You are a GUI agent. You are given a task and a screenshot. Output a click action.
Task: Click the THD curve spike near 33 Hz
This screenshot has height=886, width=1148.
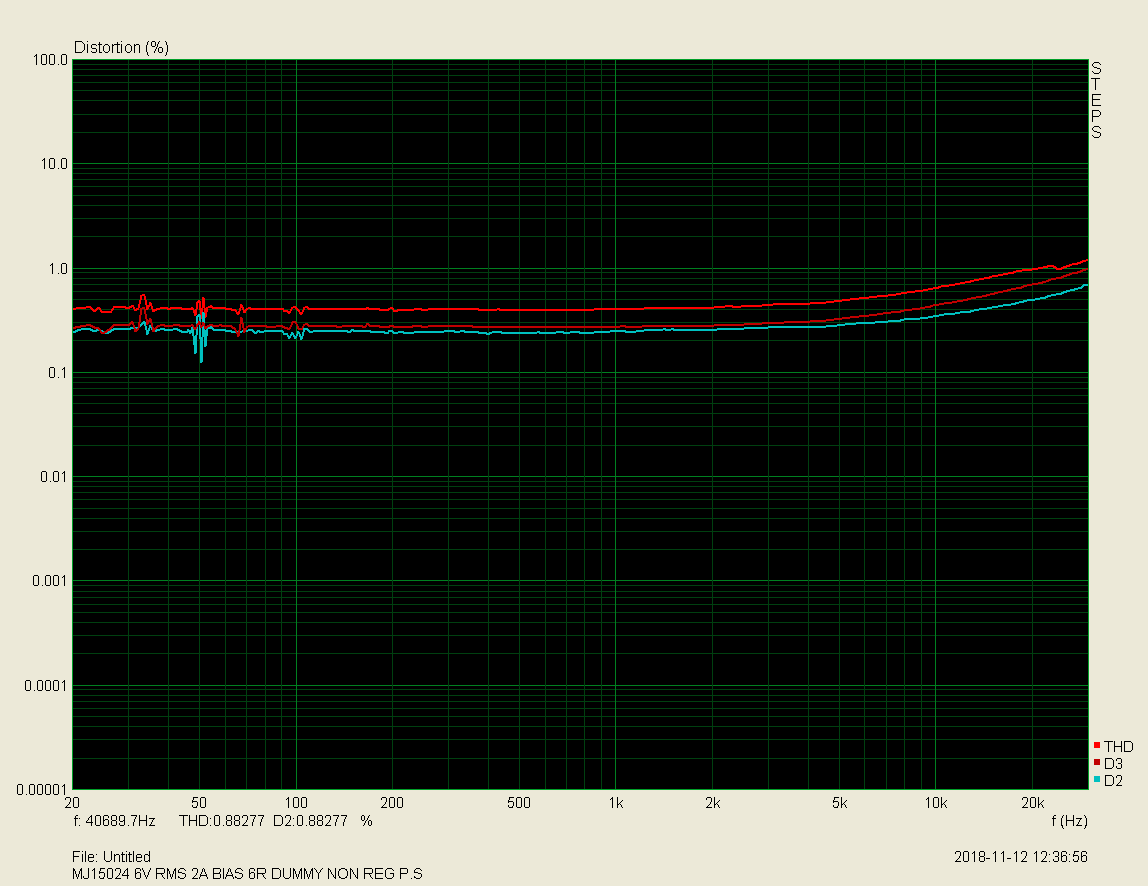point(143,297)
